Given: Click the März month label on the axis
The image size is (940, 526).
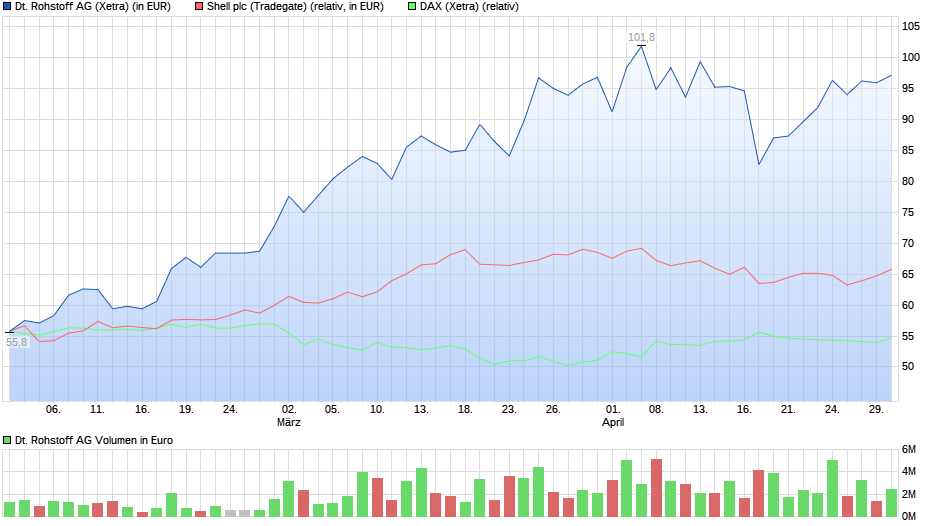Looking at the screenshot, I should [x=288, y=422].
